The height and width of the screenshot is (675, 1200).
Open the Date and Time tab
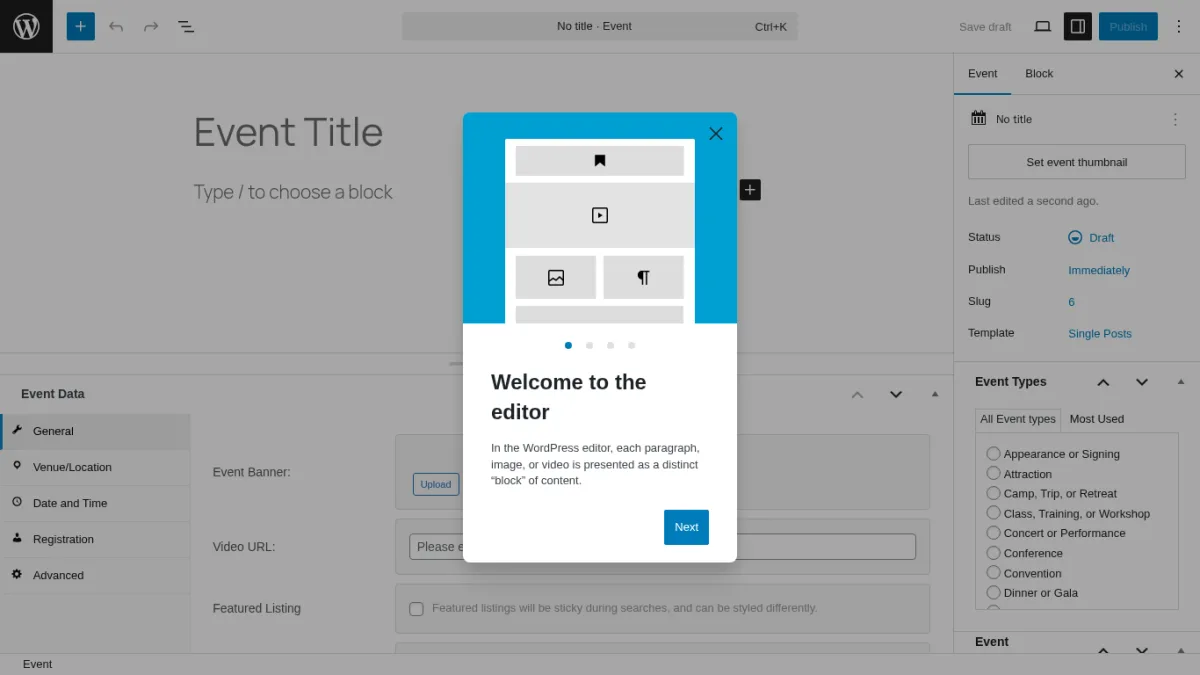tap(95, 503)
